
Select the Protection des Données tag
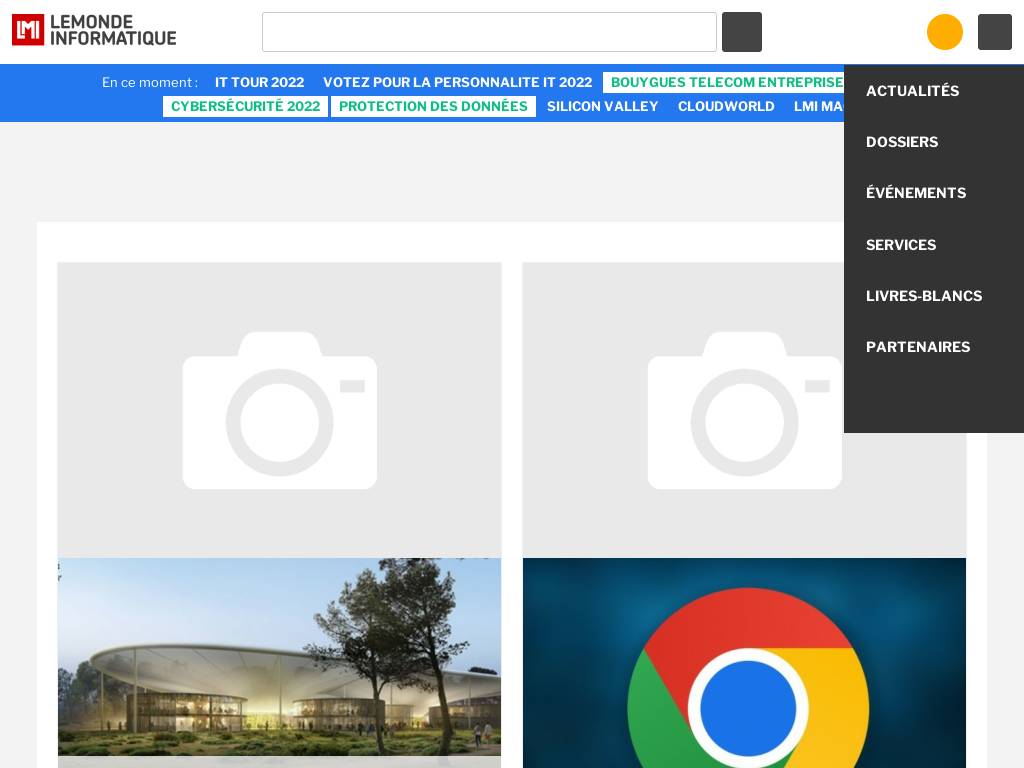coord(433,106)
